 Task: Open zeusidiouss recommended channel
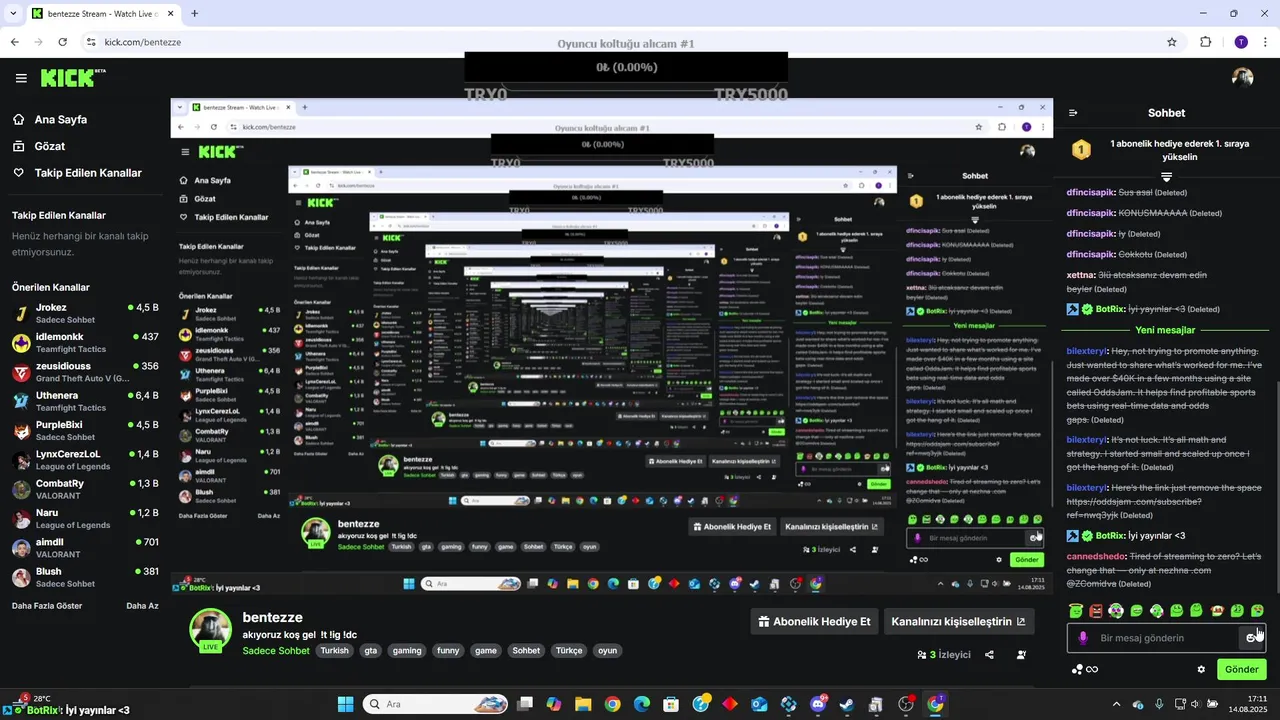coord(85,372)
